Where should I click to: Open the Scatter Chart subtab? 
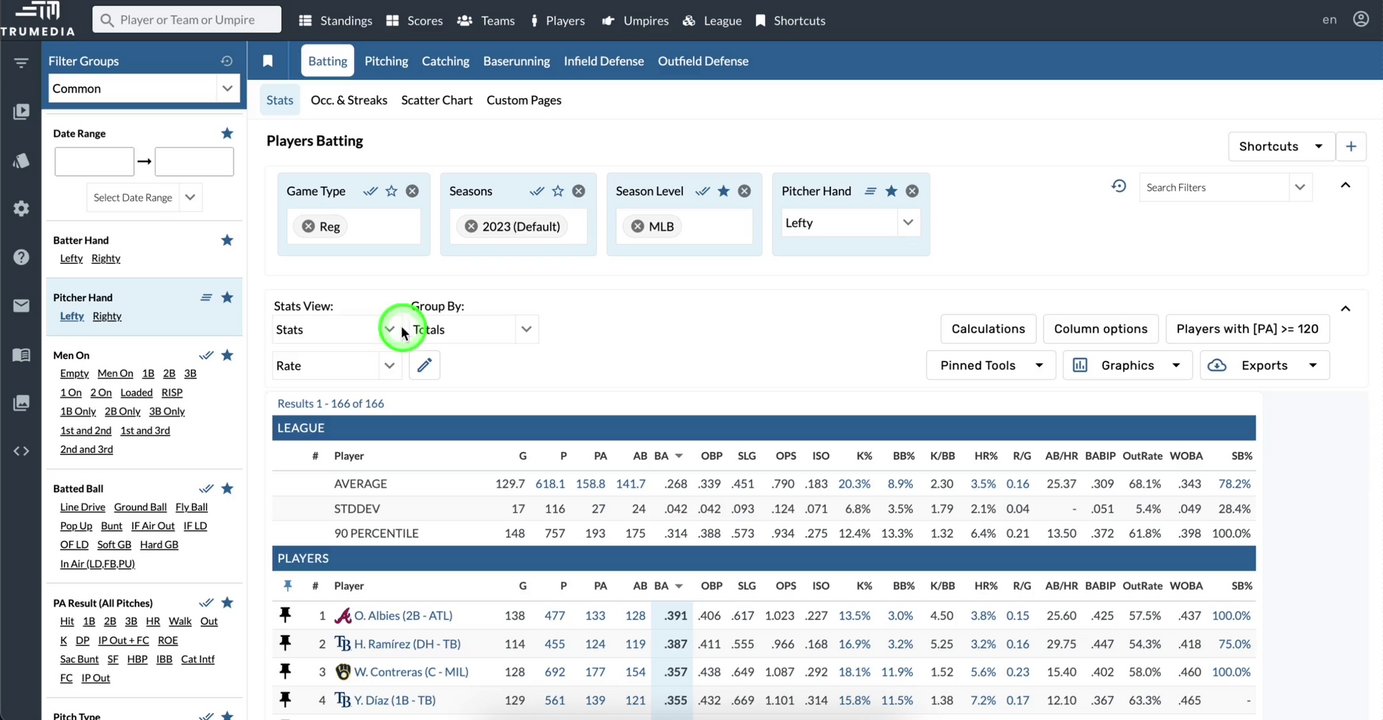437,100
